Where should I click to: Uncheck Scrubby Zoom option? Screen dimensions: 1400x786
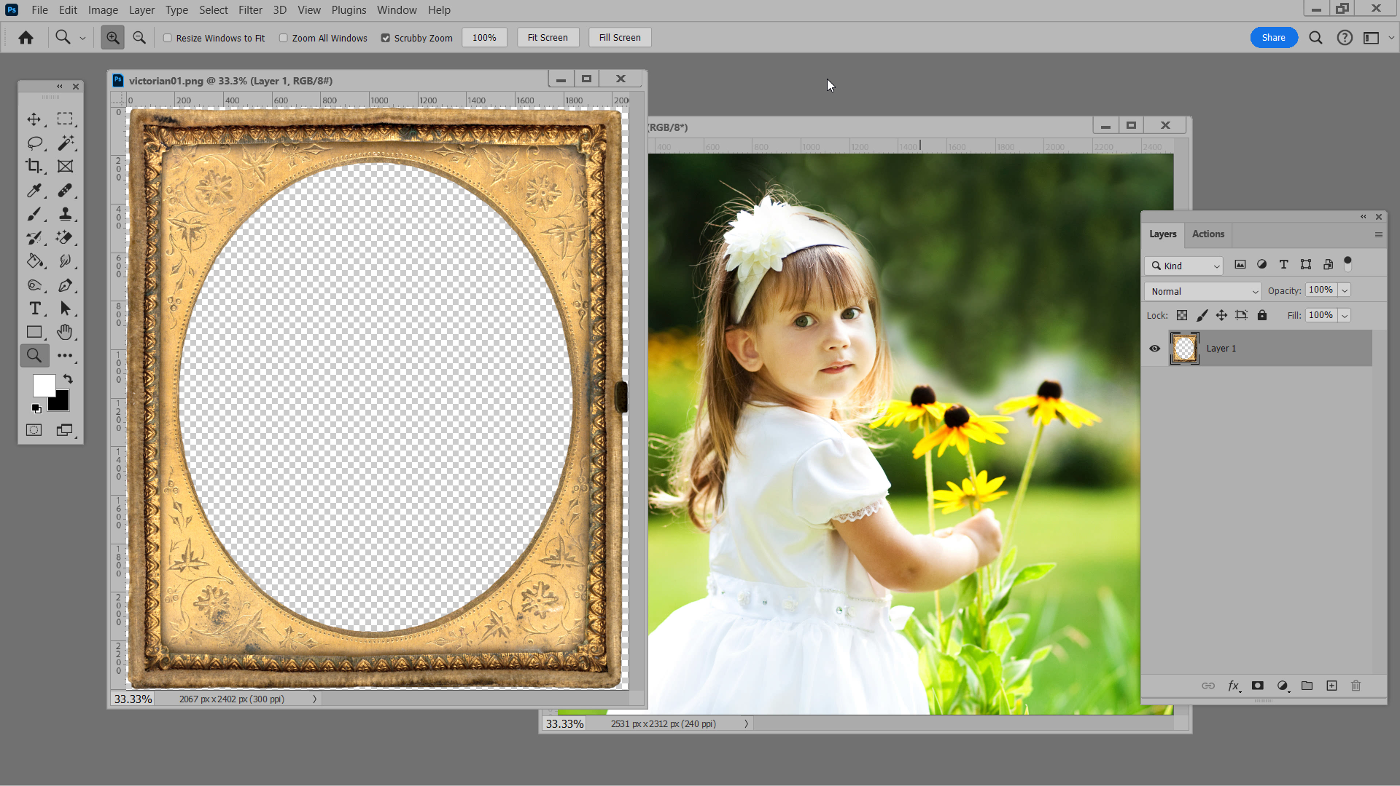pos(385,38)
